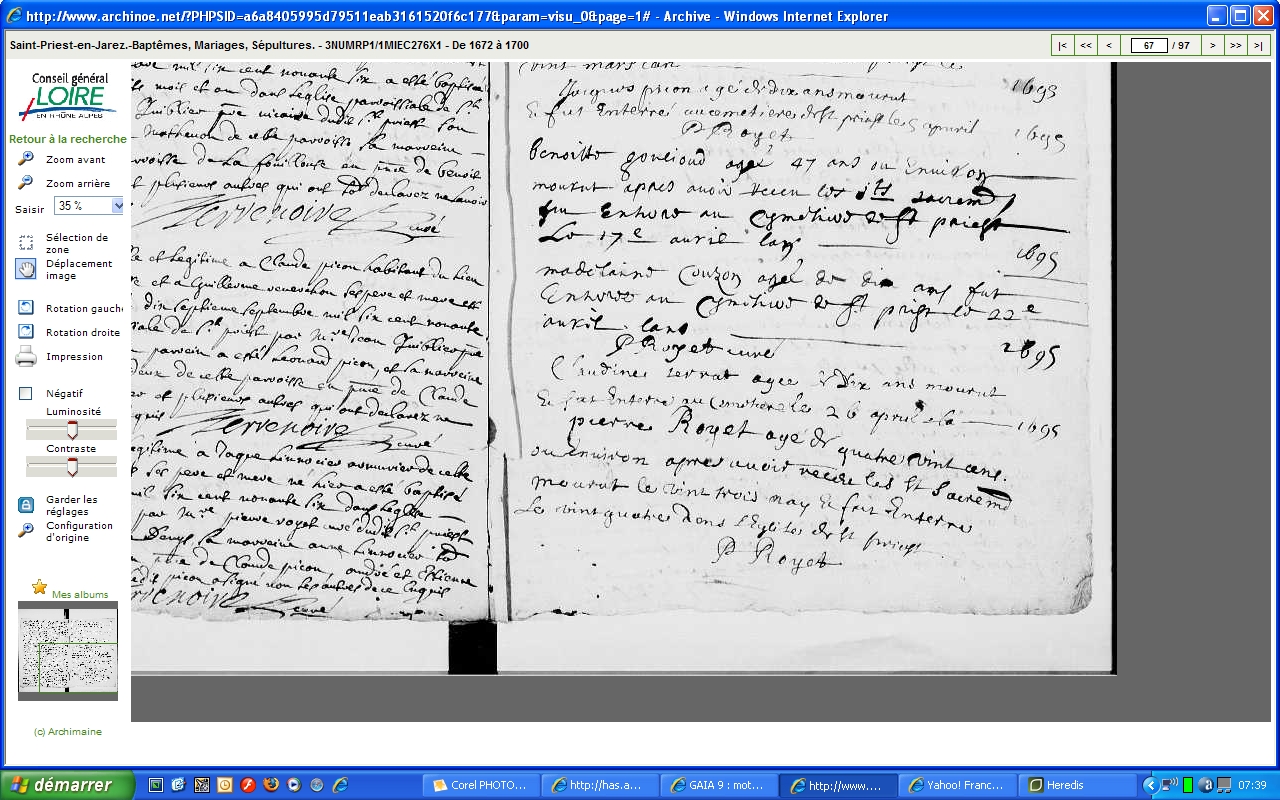The height and width of the screenshot is (800, 1280).
Task: Open Retour à la recherche link
Action: (68, 139)
